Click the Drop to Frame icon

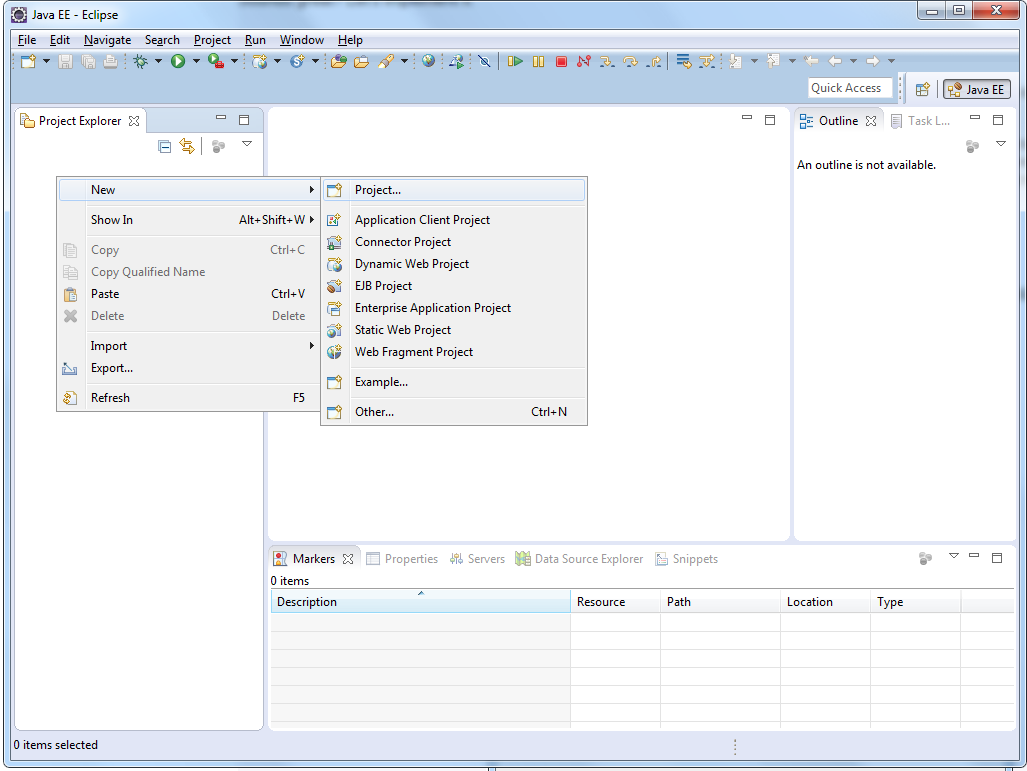click(x=683, y=62)
